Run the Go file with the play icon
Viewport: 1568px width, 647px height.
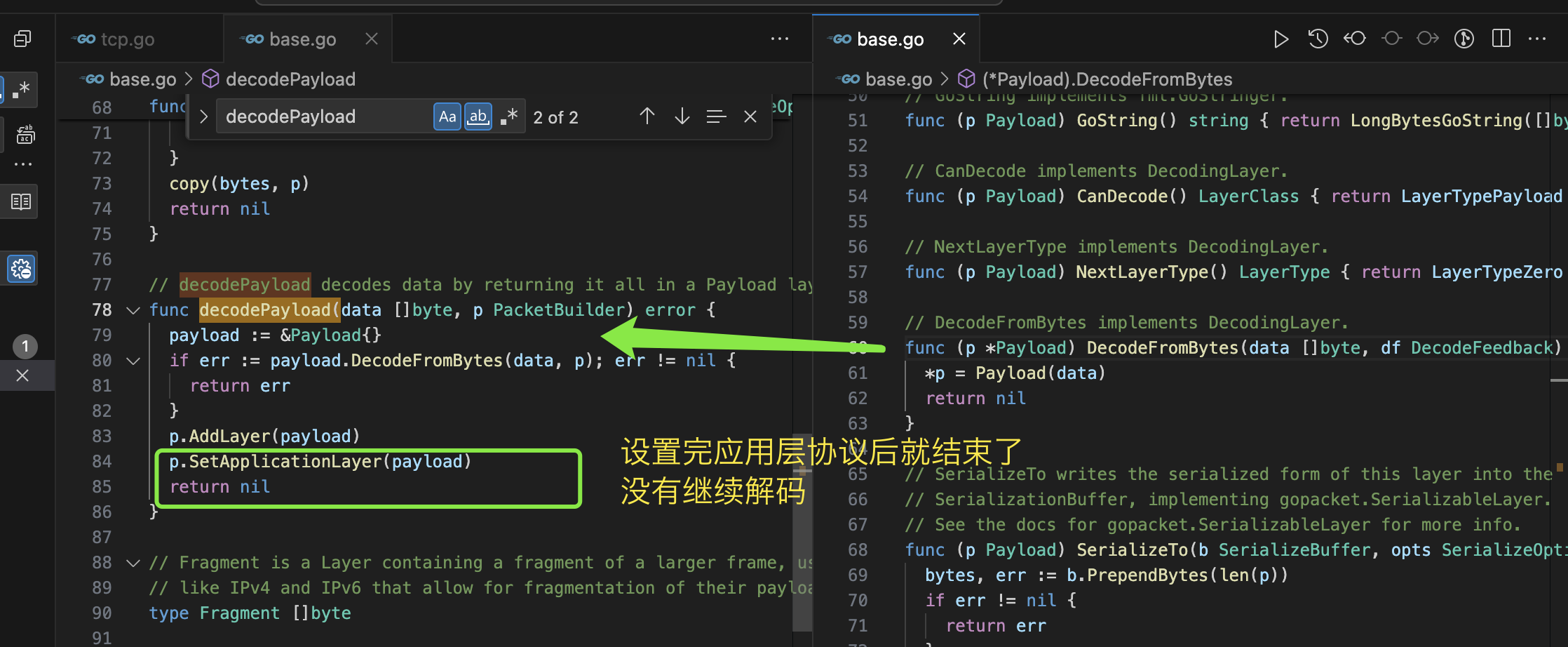tap(1280, 39)
